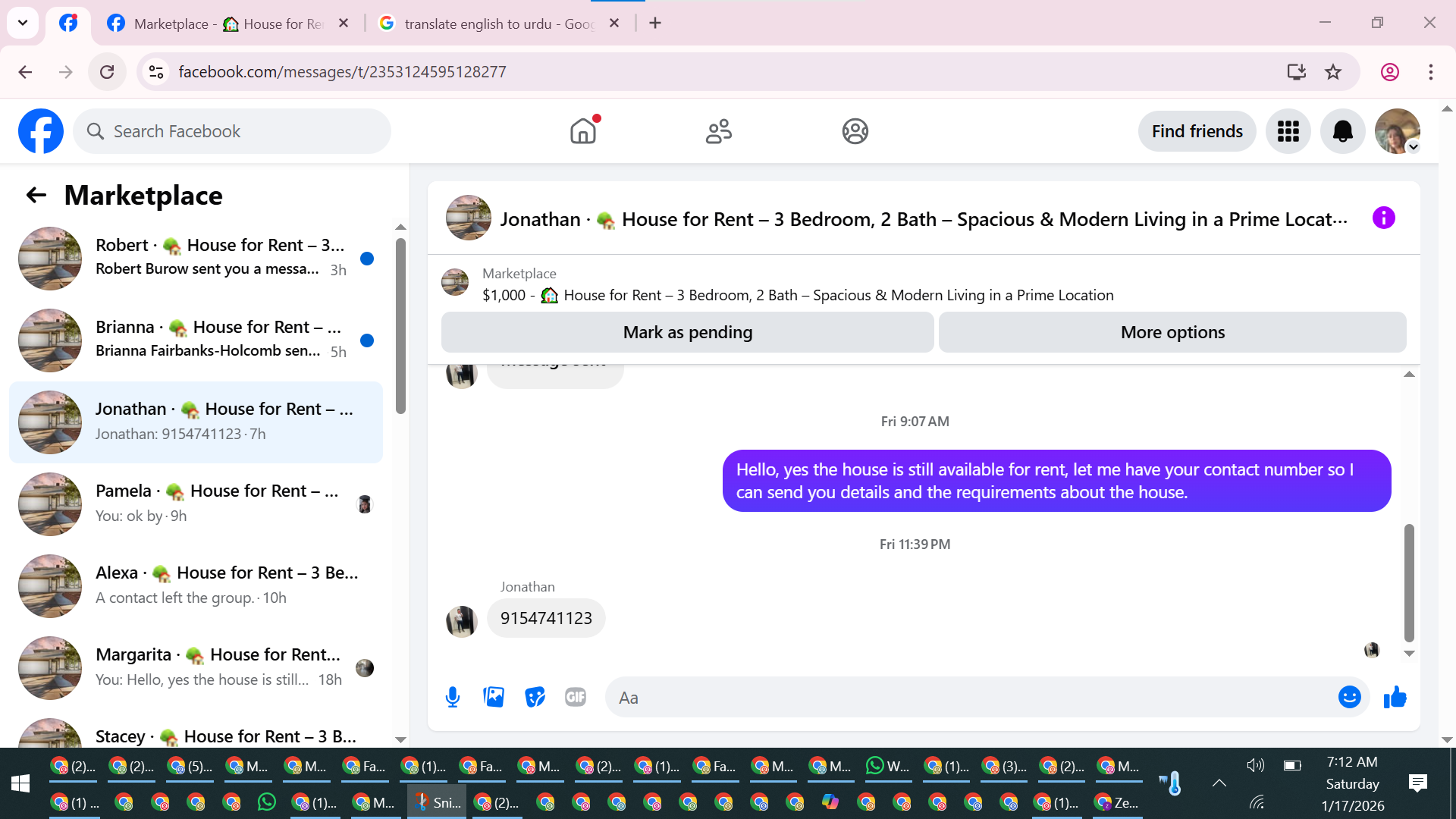
Task: Click the voice clip microphone icon
Action: pos(453,697)
